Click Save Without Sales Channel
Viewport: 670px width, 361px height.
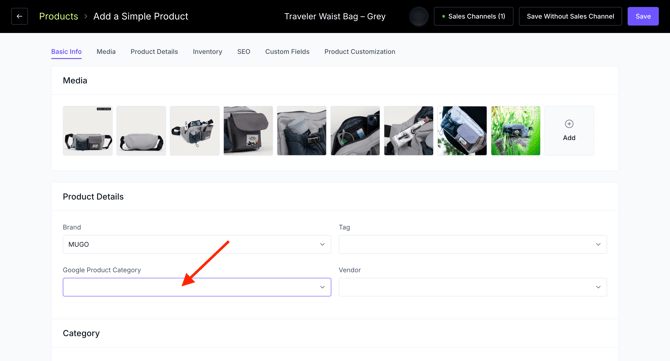570,17
